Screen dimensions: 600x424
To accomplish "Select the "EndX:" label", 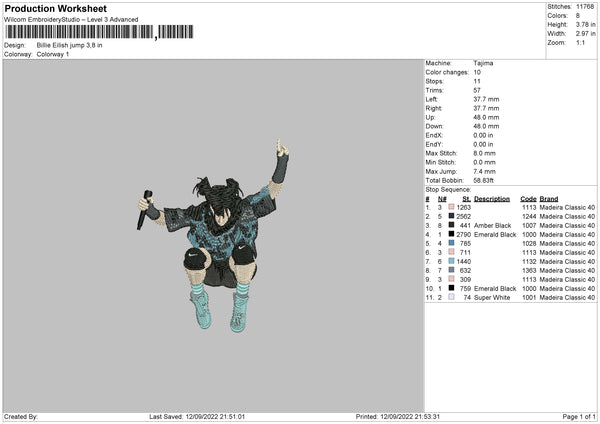I will [x=434, y=135].
